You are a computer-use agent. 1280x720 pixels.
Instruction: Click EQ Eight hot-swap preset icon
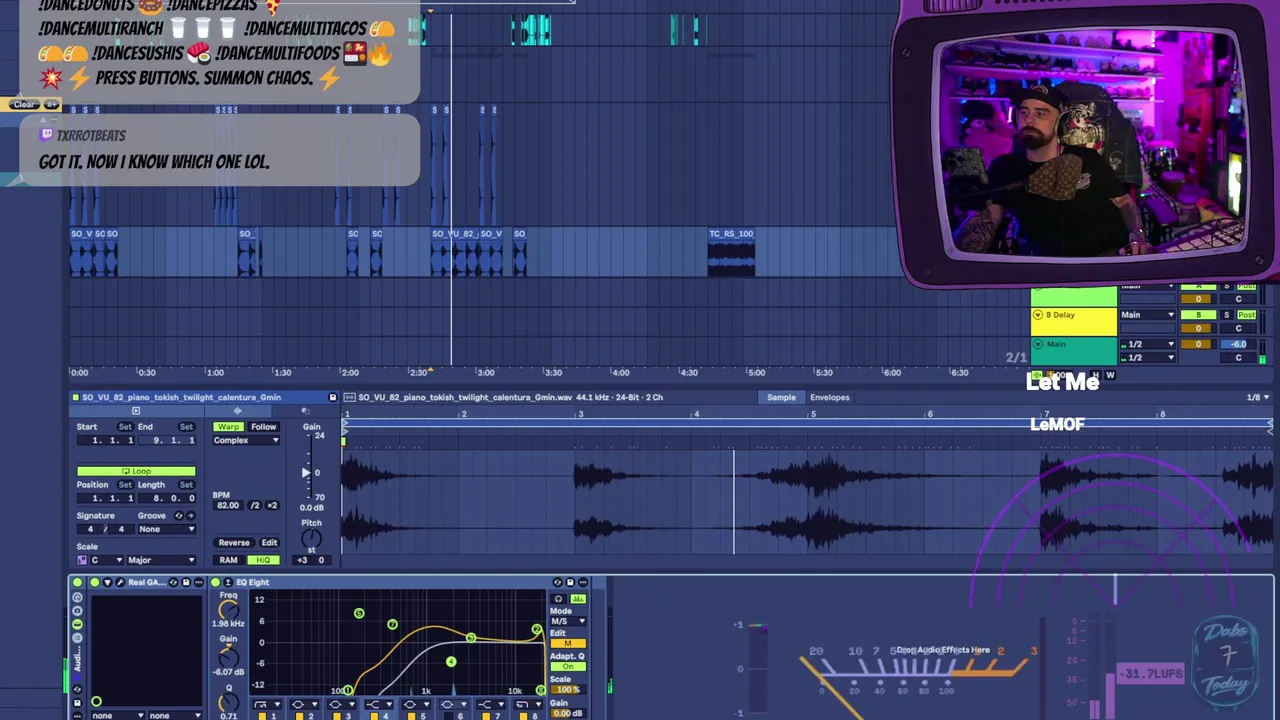click(558, 582)
